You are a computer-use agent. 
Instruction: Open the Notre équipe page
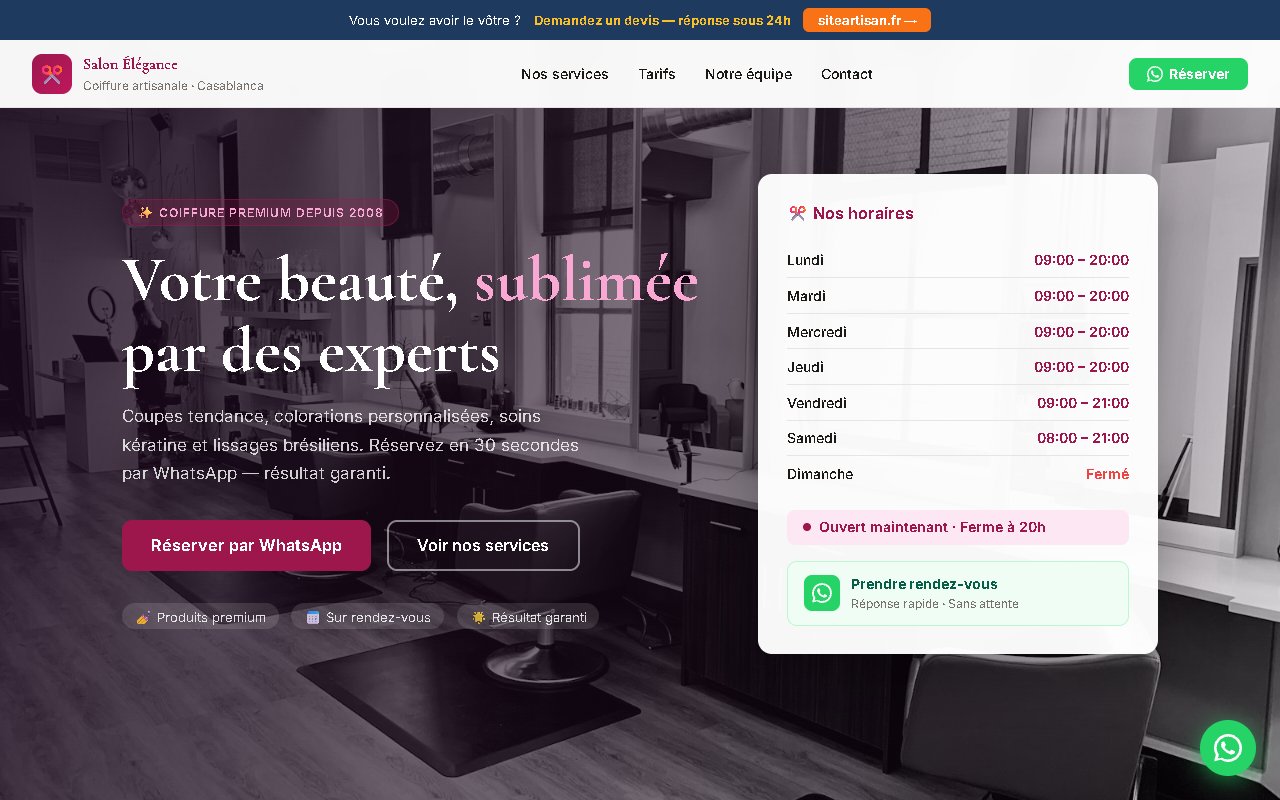click(748, 74)
